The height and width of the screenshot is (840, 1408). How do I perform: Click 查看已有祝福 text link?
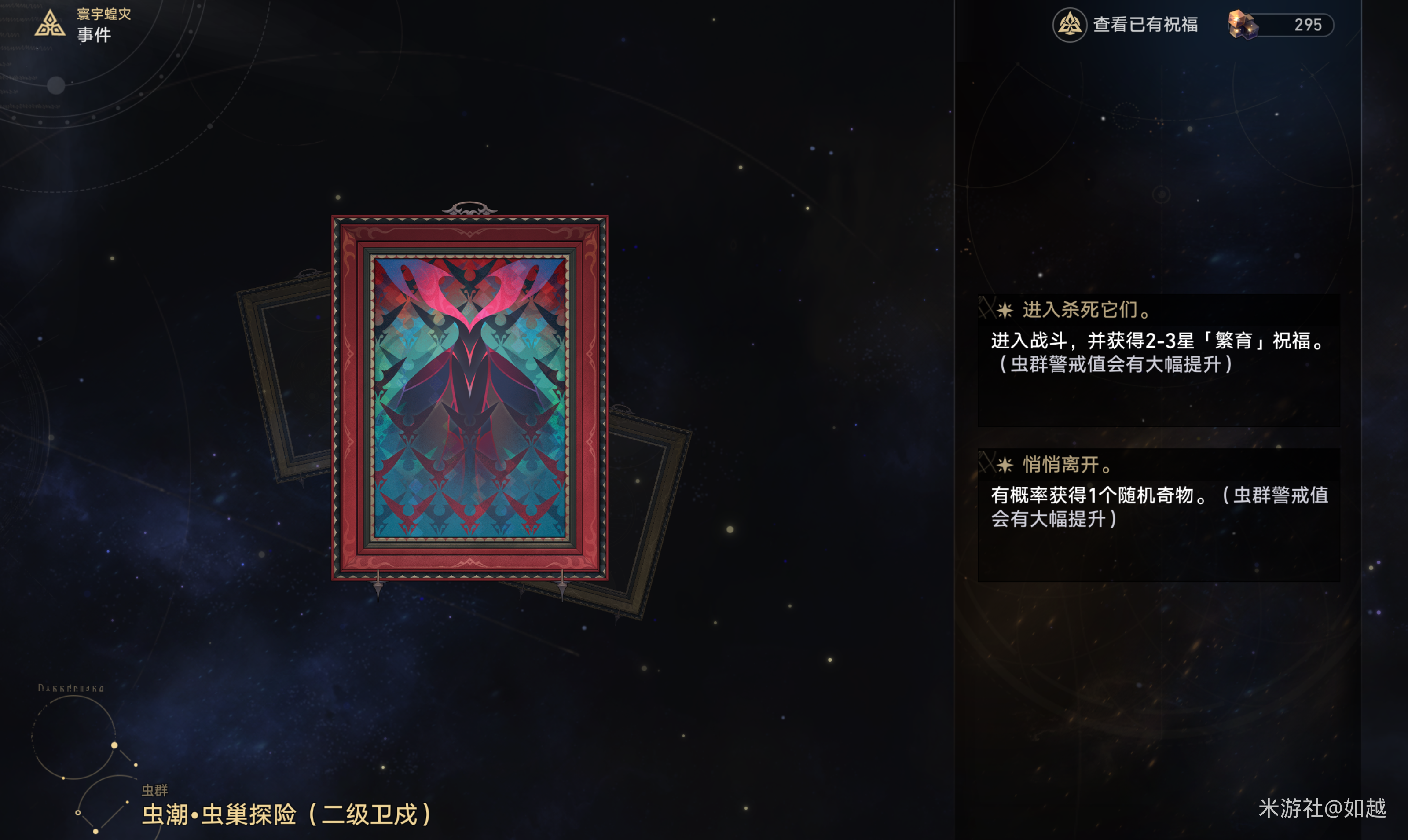point(1145,25)
